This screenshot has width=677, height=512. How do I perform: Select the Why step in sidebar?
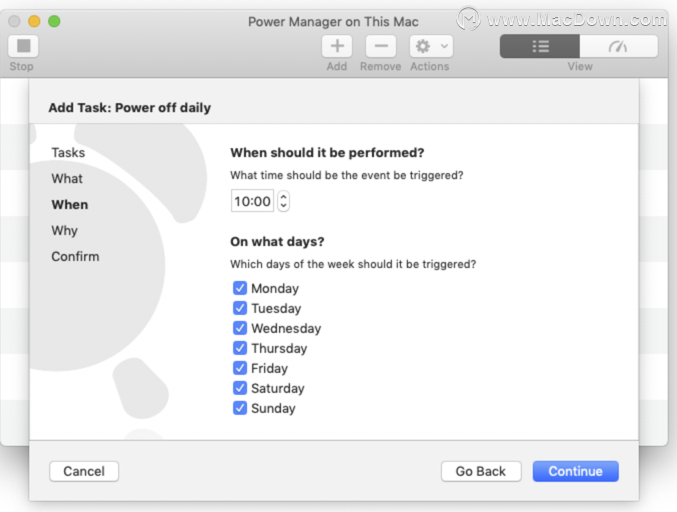(x=64, y=231)
